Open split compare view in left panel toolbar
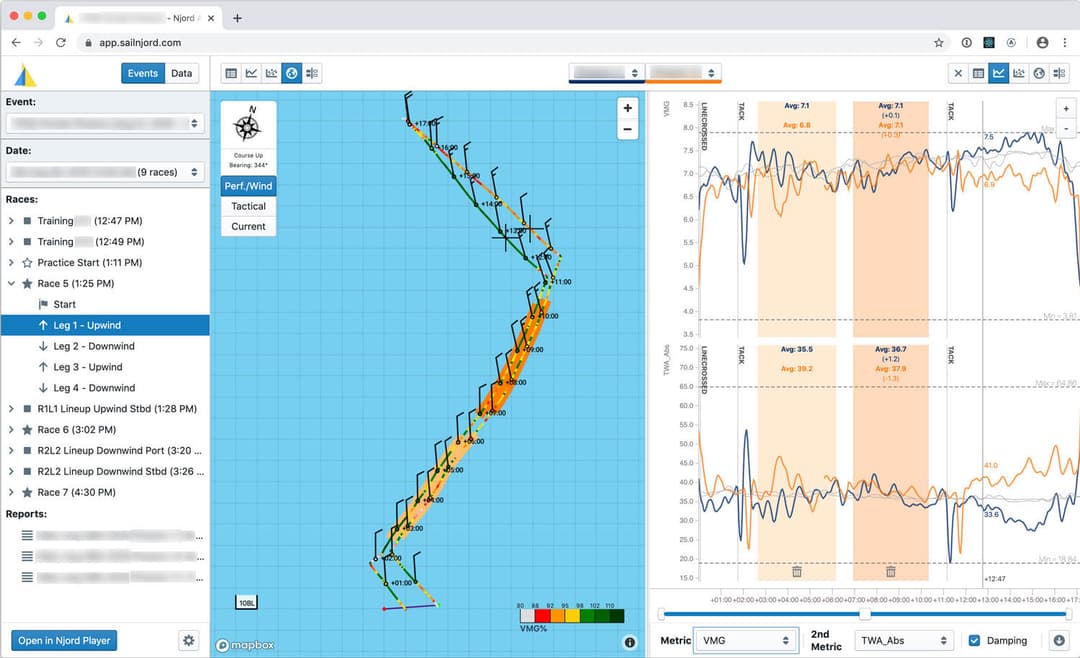The image size is (1080, 658). (312, 73)
